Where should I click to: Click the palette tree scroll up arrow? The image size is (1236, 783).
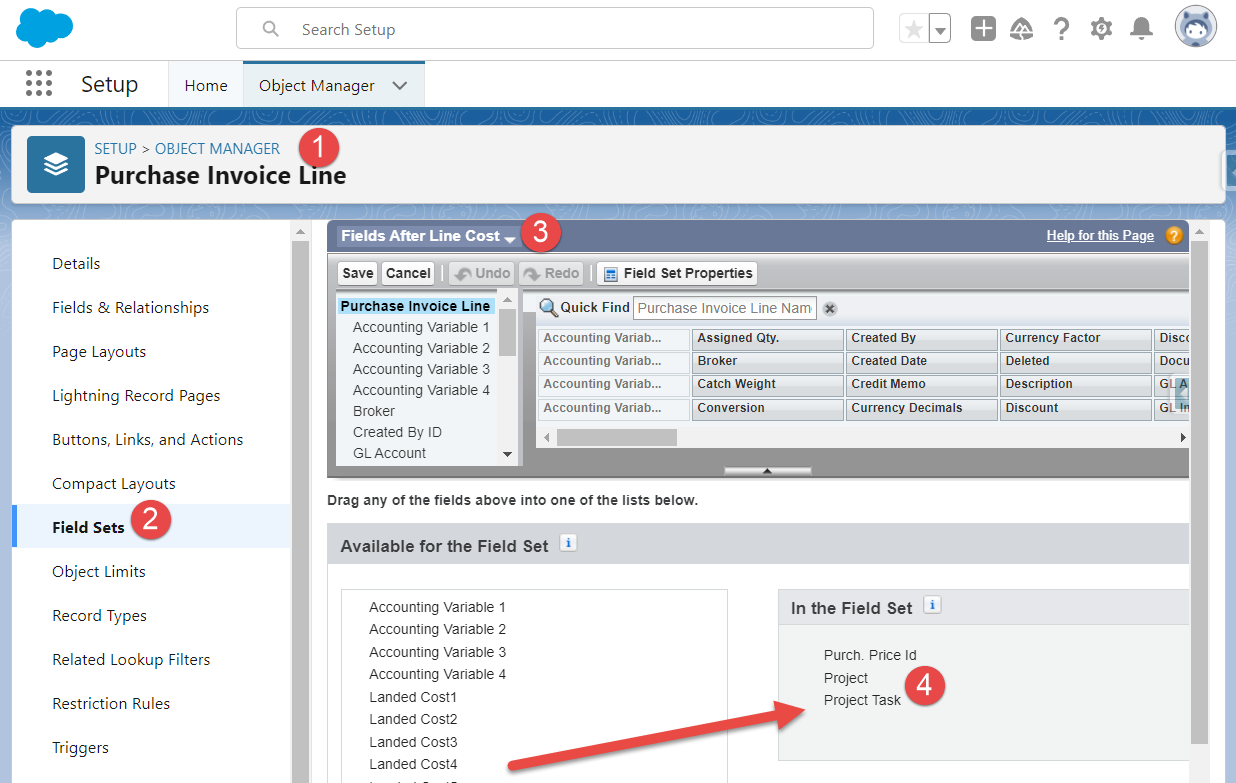point(507,299)
